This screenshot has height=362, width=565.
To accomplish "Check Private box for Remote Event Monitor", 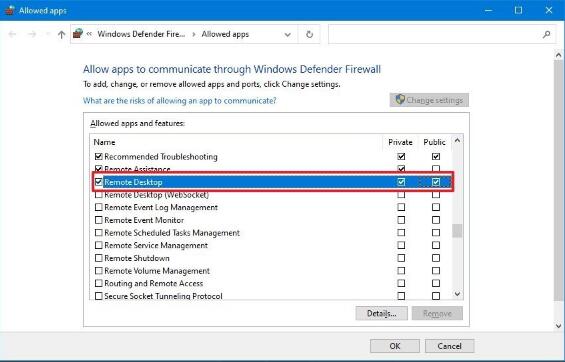I will point(401,220).
